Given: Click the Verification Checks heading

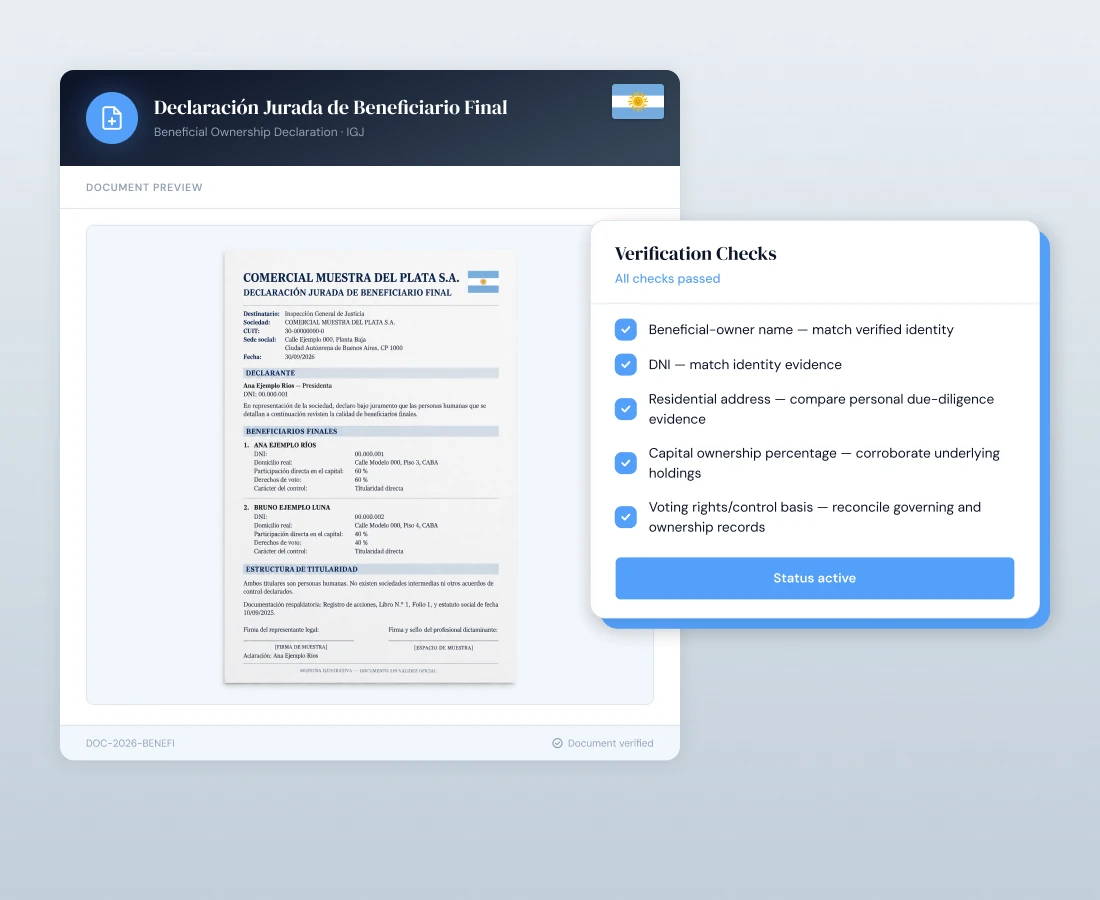Looking at the screenshot, I should (x=695, y=253).
